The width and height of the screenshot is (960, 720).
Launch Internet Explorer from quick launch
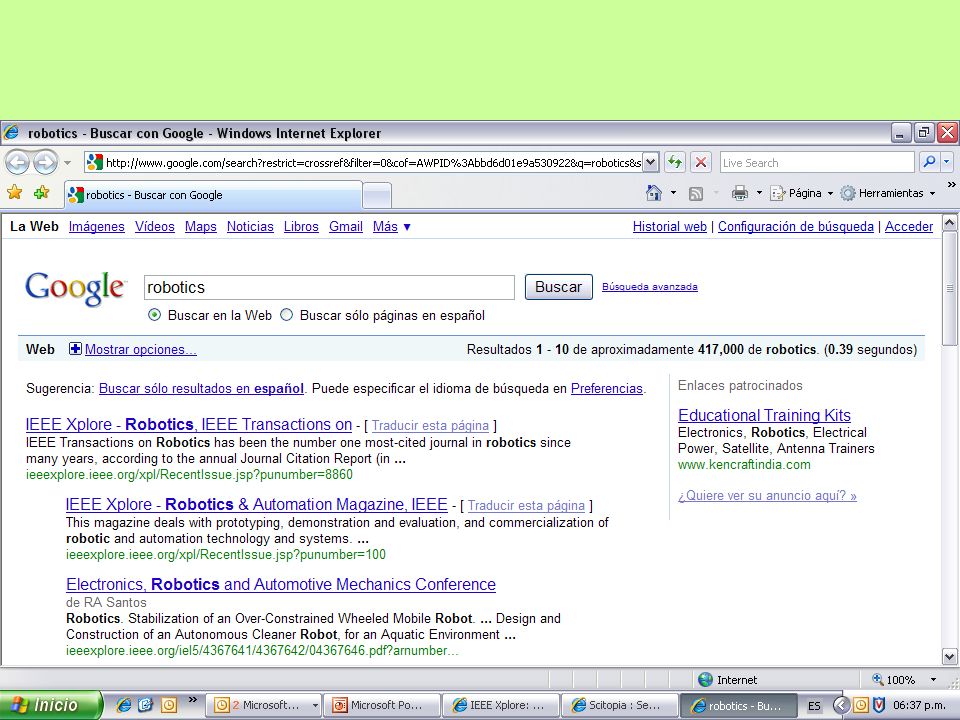click(x=123, y=705)
